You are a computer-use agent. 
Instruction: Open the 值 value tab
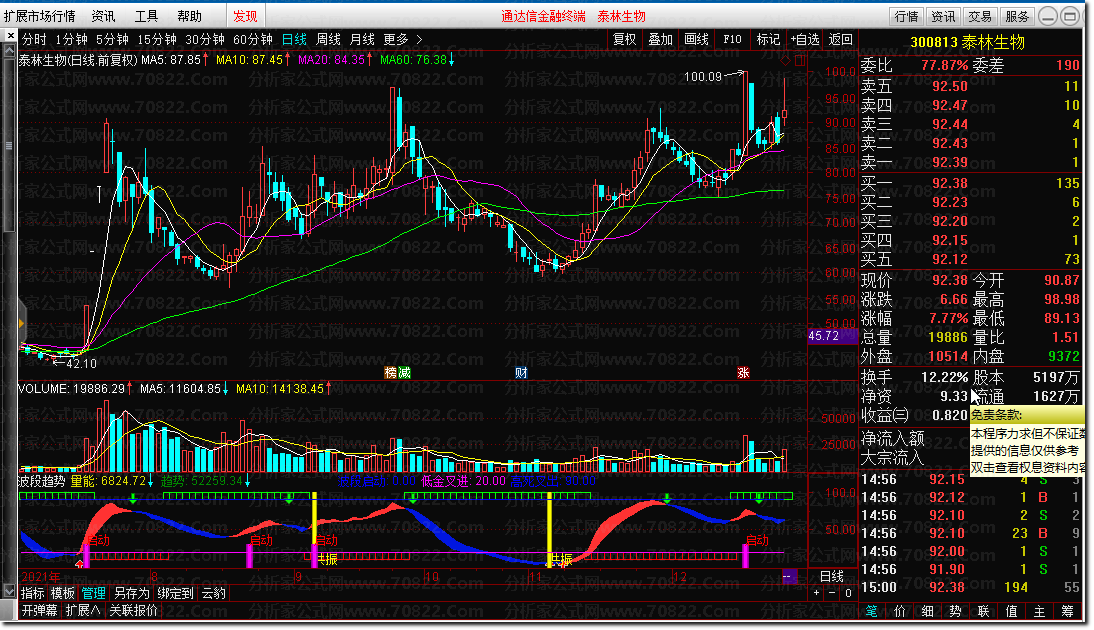pyautogui.click(x=1011, y=611)
